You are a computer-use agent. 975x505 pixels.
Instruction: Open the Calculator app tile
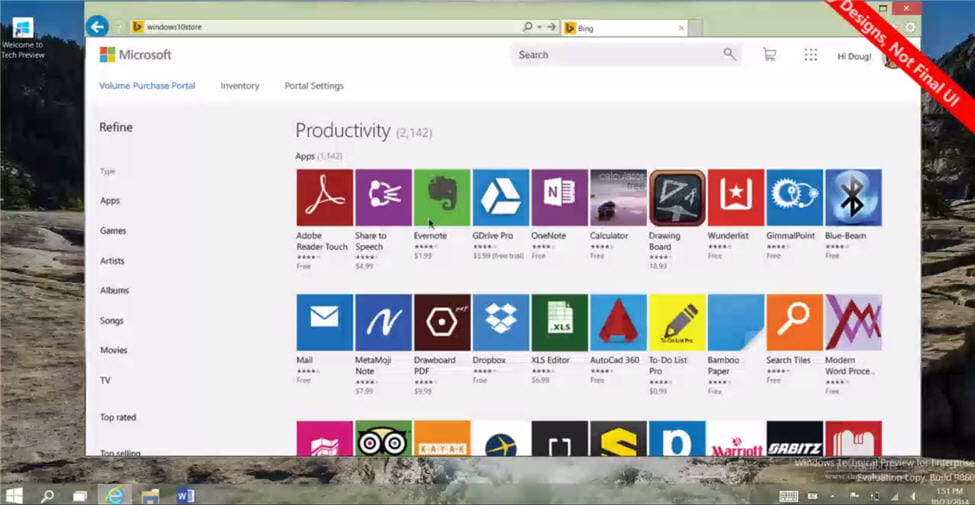point(618,198)
